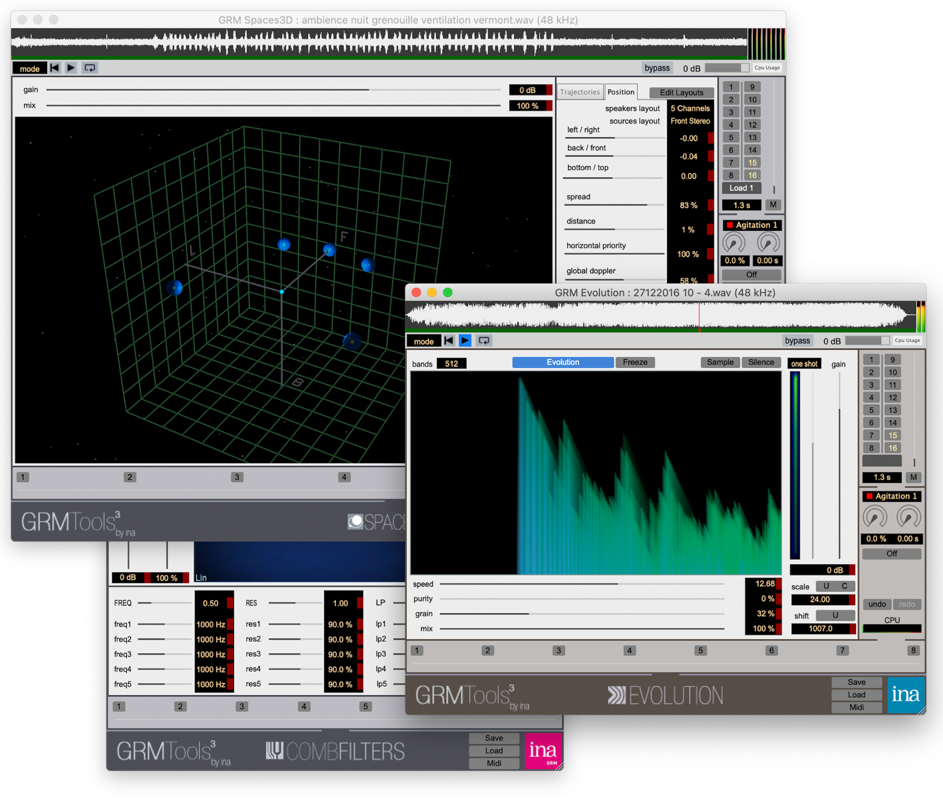
Task: Click the Off button in the Spaces3D window
Action: [x=751, y=274]
